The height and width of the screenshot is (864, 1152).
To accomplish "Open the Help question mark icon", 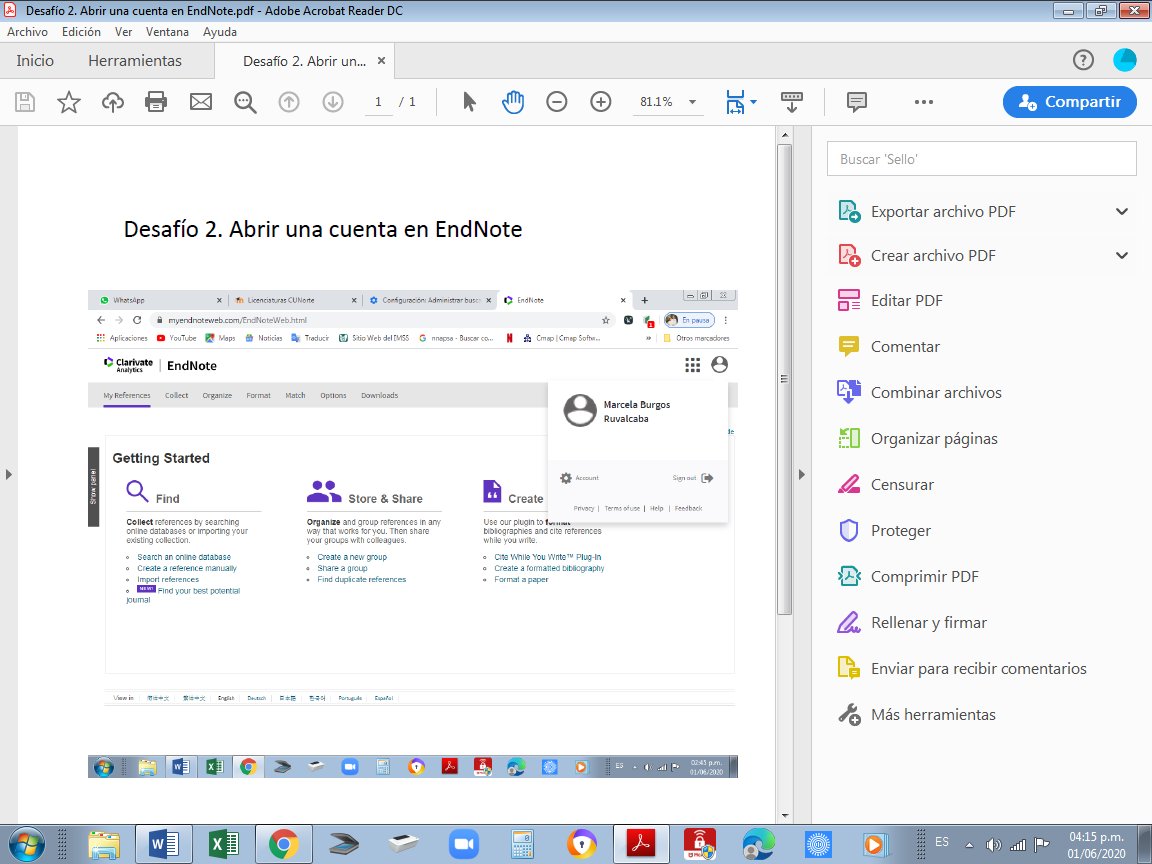I will click(1083, 60).
